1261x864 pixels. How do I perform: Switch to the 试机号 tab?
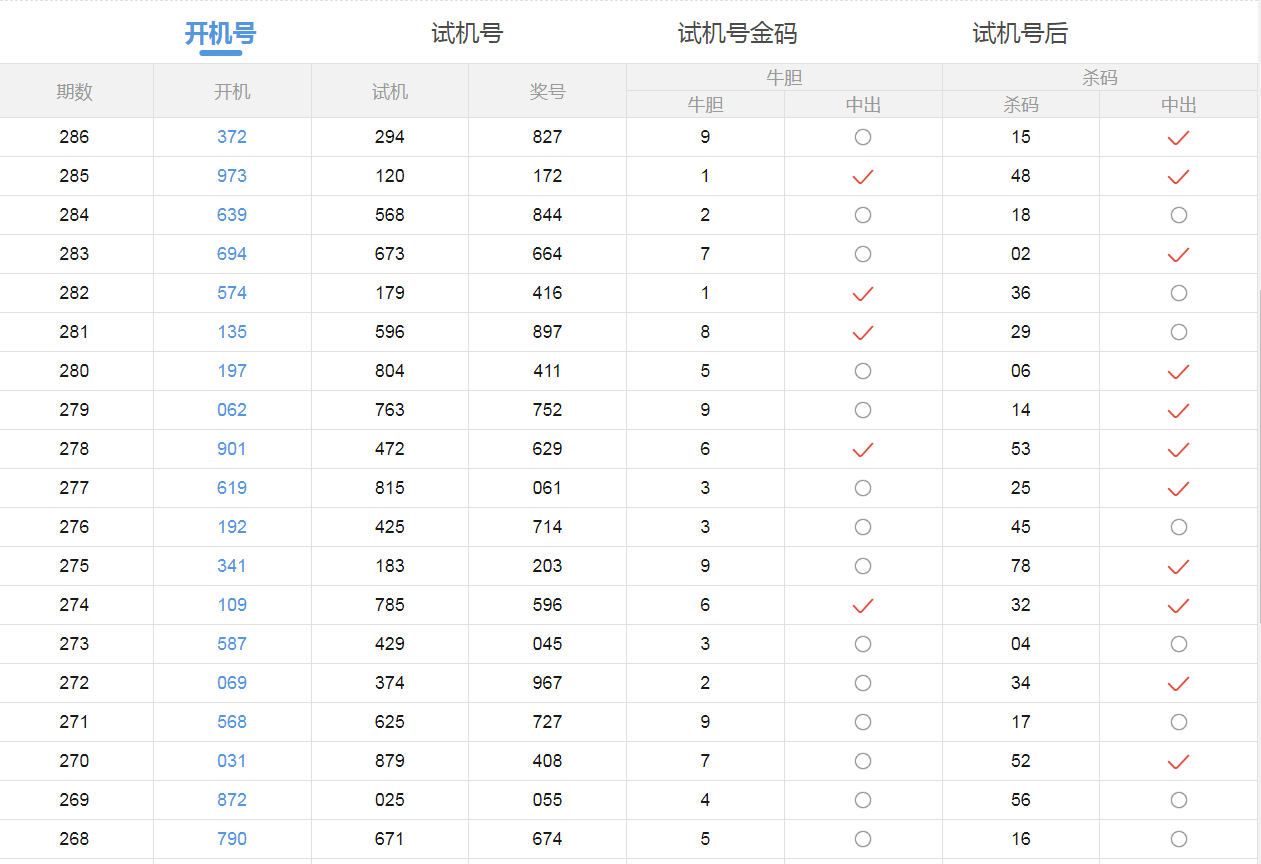tap(467, 34)
